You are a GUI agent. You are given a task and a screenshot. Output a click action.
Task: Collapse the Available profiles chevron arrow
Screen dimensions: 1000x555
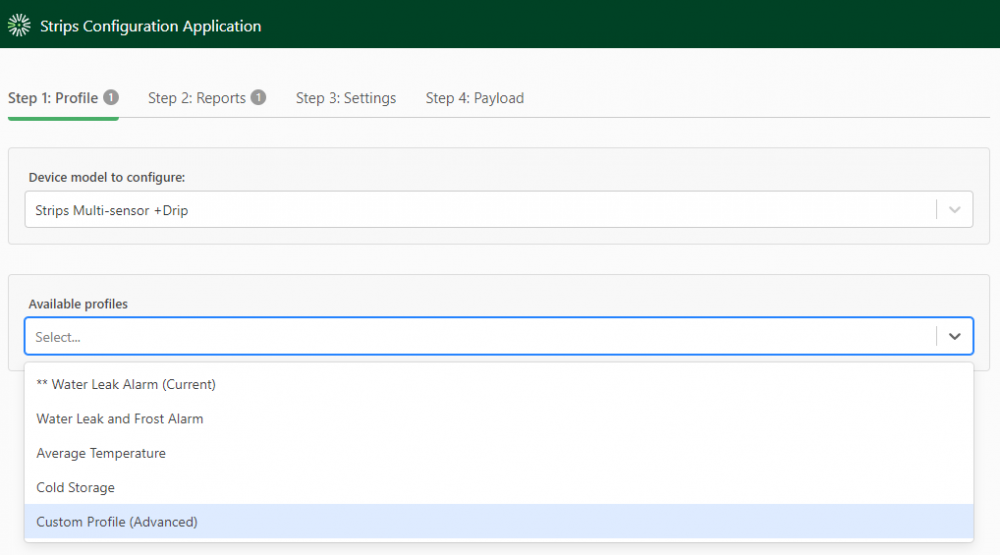point(955,336)
